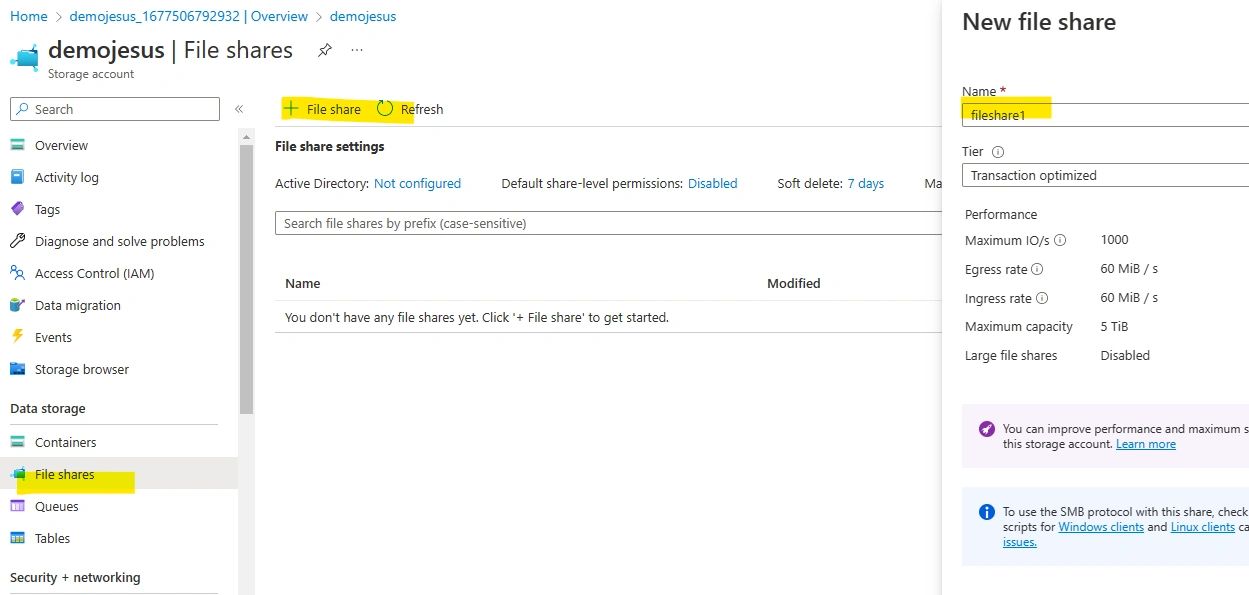Click the Maximum IO/s info icon
1249x595 pixels.
(1060, 240)
